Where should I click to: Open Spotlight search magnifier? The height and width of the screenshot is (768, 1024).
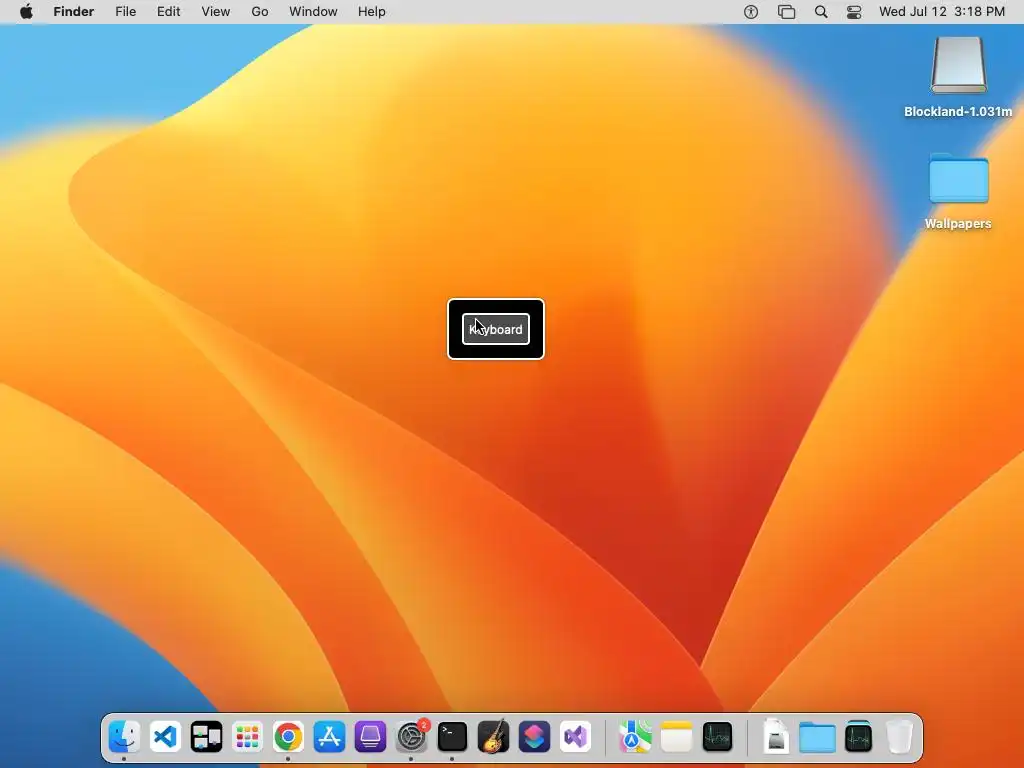[821, 12]
